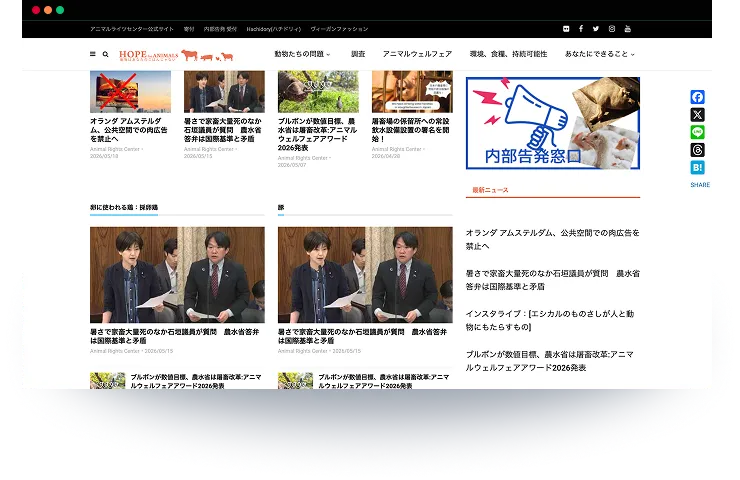The image size is (740, 480).
Task: Open the YouTube icon in top bar
Action: click(628, 29)
